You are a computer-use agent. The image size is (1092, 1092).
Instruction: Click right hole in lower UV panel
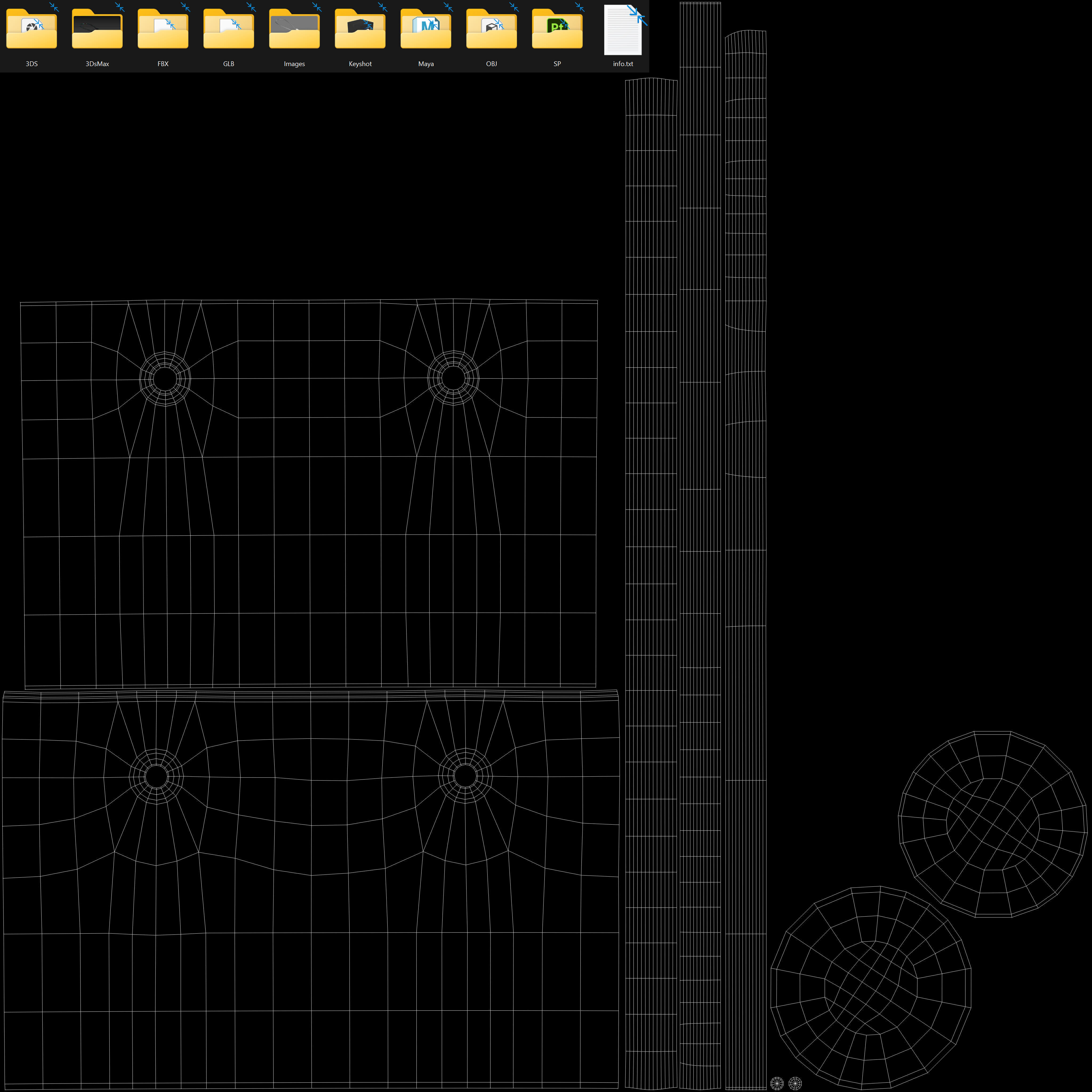465,776
